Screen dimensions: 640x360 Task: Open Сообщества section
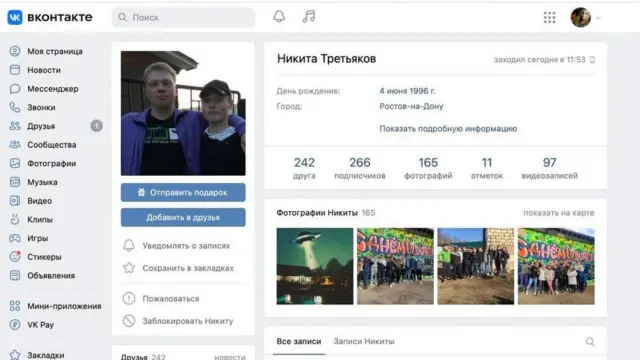pos(51,145)
